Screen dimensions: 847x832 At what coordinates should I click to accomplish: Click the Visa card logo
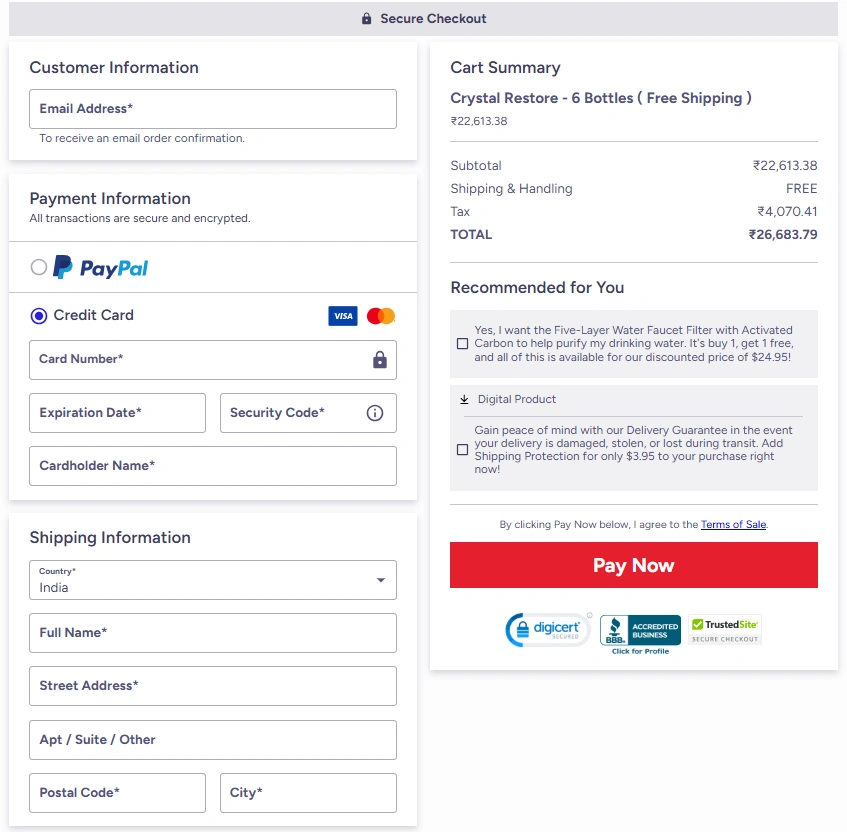click(342, 316)
